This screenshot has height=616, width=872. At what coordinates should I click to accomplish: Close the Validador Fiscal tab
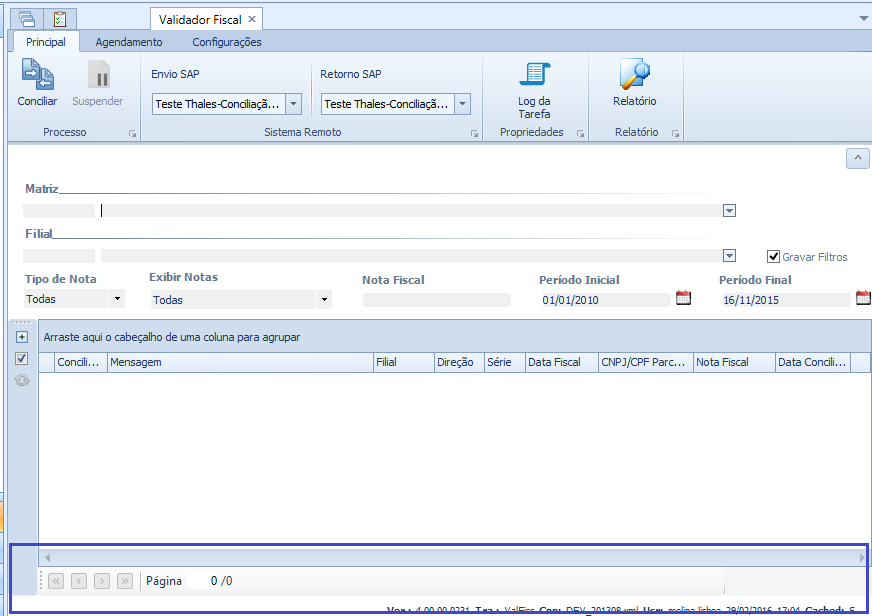tap(252, 19)
